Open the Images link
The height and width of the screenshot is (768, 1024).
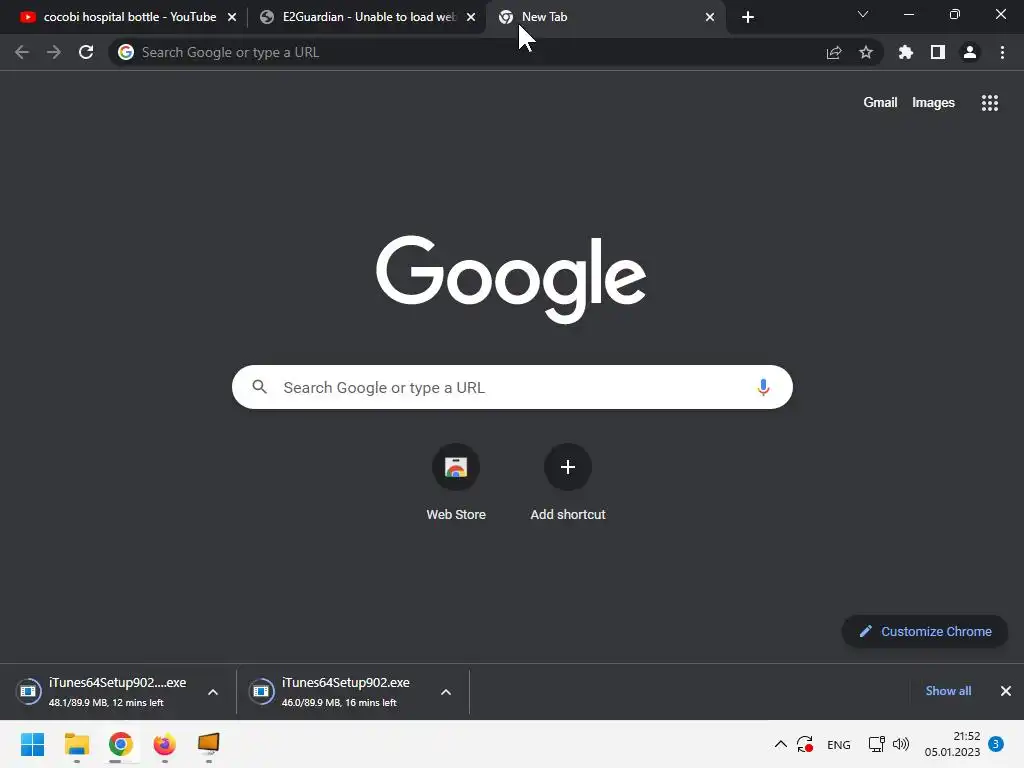pos(933,103)
